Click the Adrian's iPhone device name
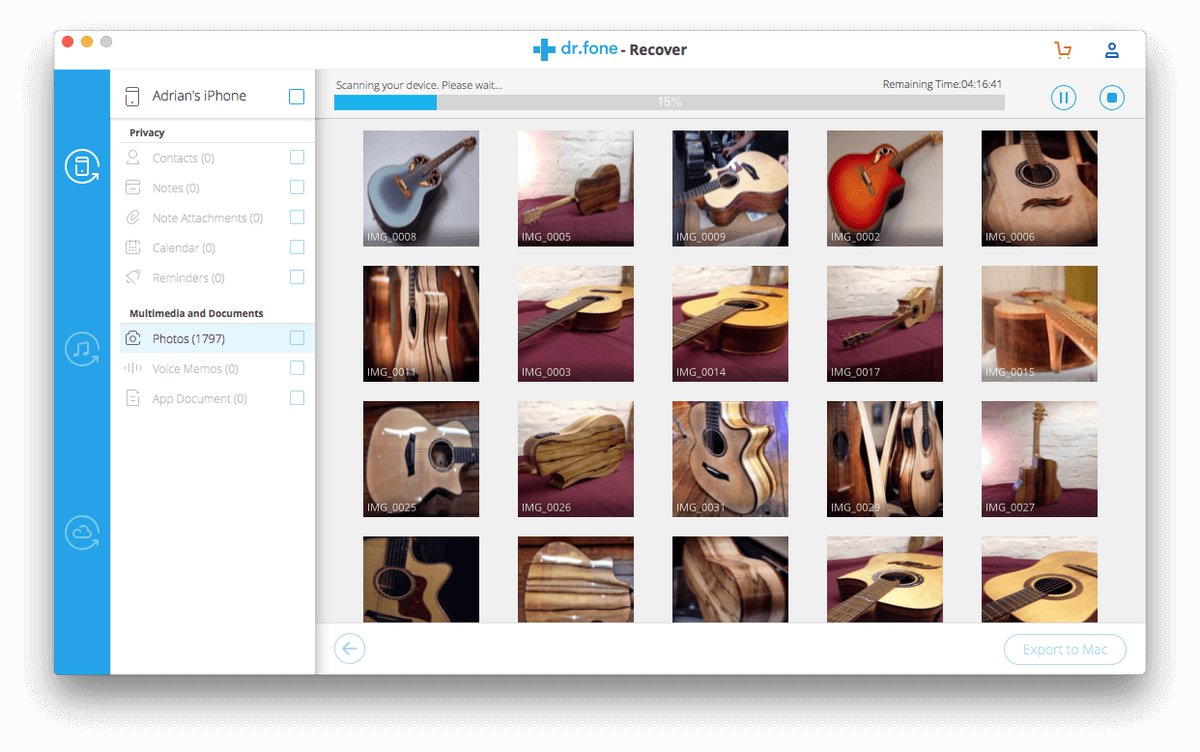 pyautogui.click(x=199, y=96)
